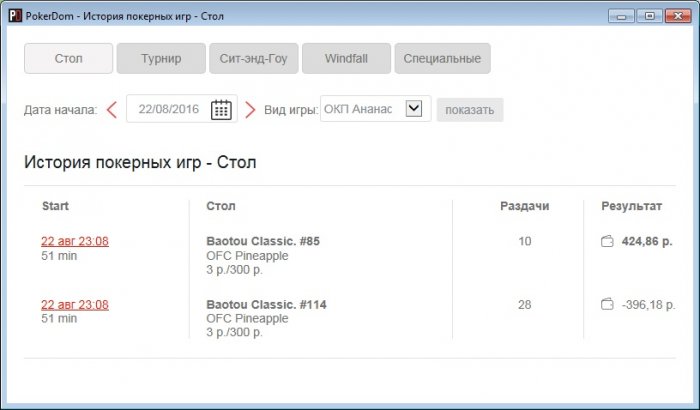
Task: Click OFC Pineapple text under #85
Action: (x=247, y=256)
